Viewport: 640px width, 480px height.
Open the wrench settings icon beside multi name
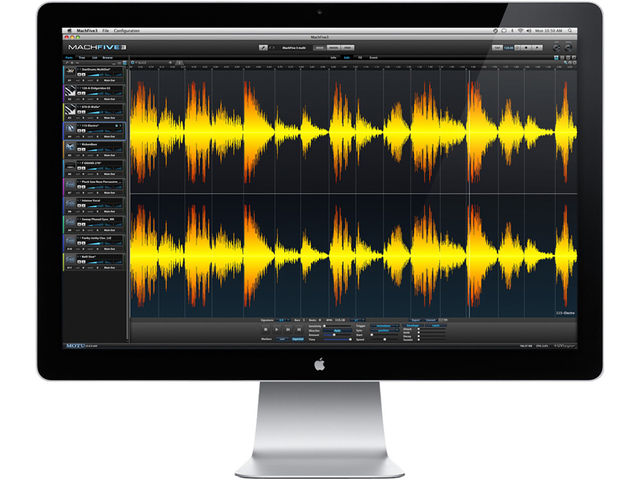263,48
